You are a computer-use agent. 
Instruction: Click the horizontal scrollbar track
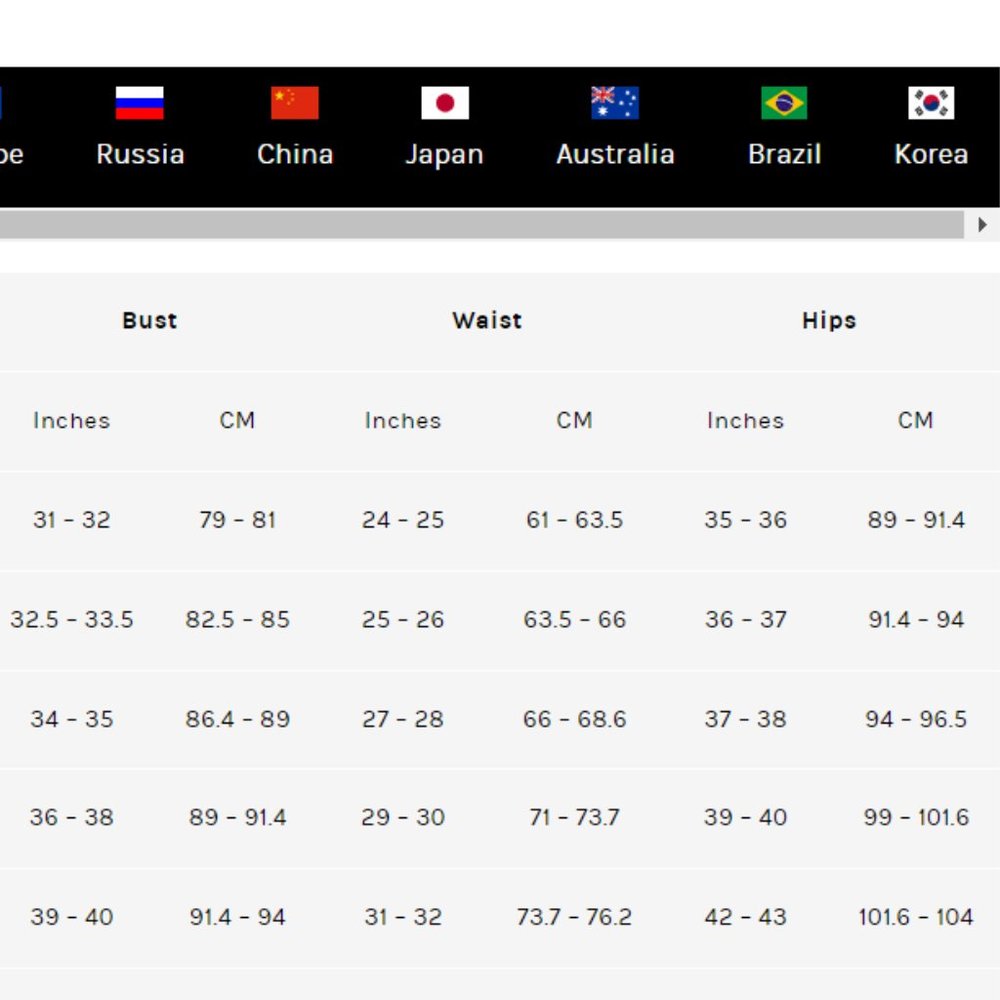click(x=480, y=225)
